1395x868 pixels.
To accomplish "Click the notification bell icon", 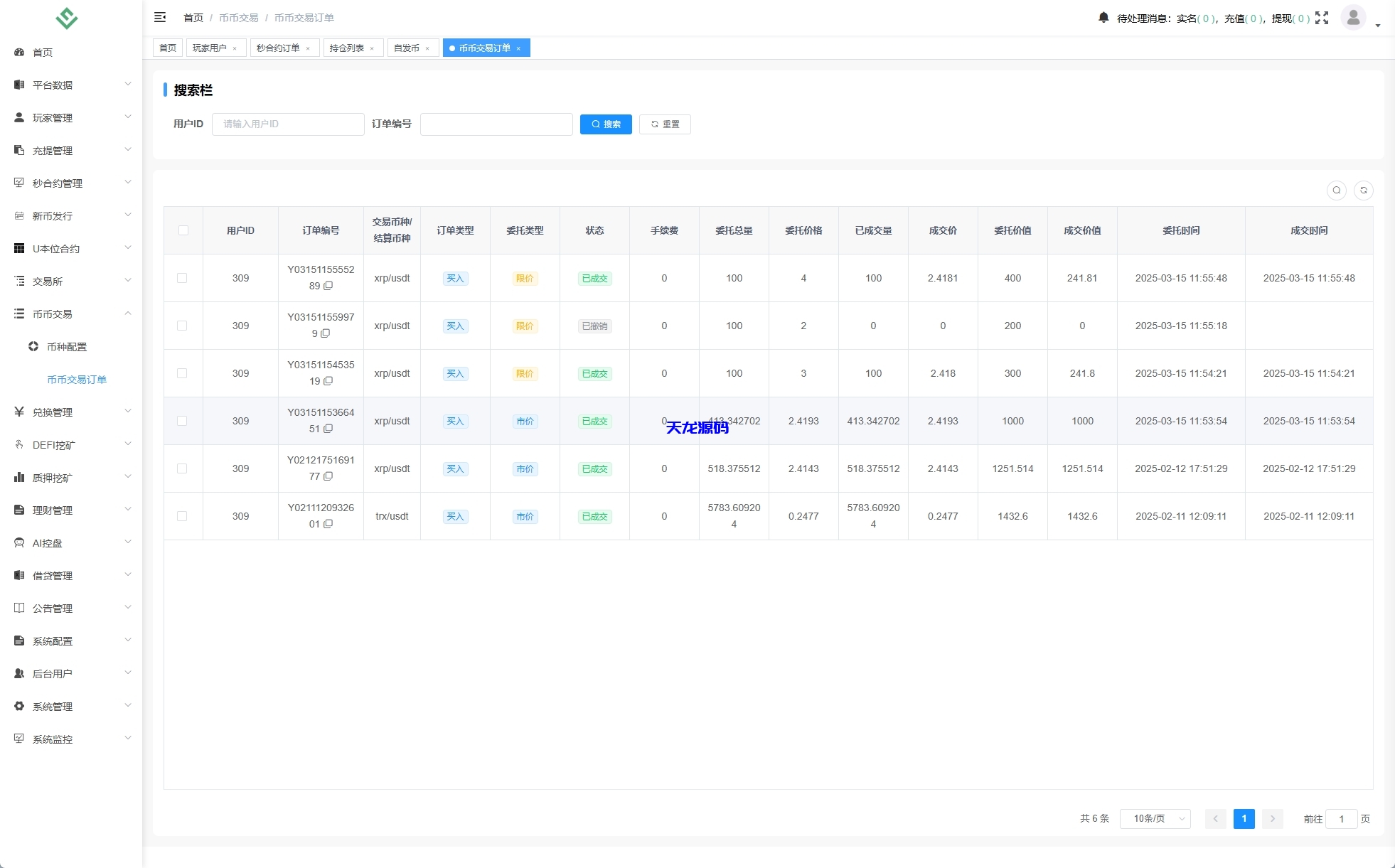I will point(1103,18).
